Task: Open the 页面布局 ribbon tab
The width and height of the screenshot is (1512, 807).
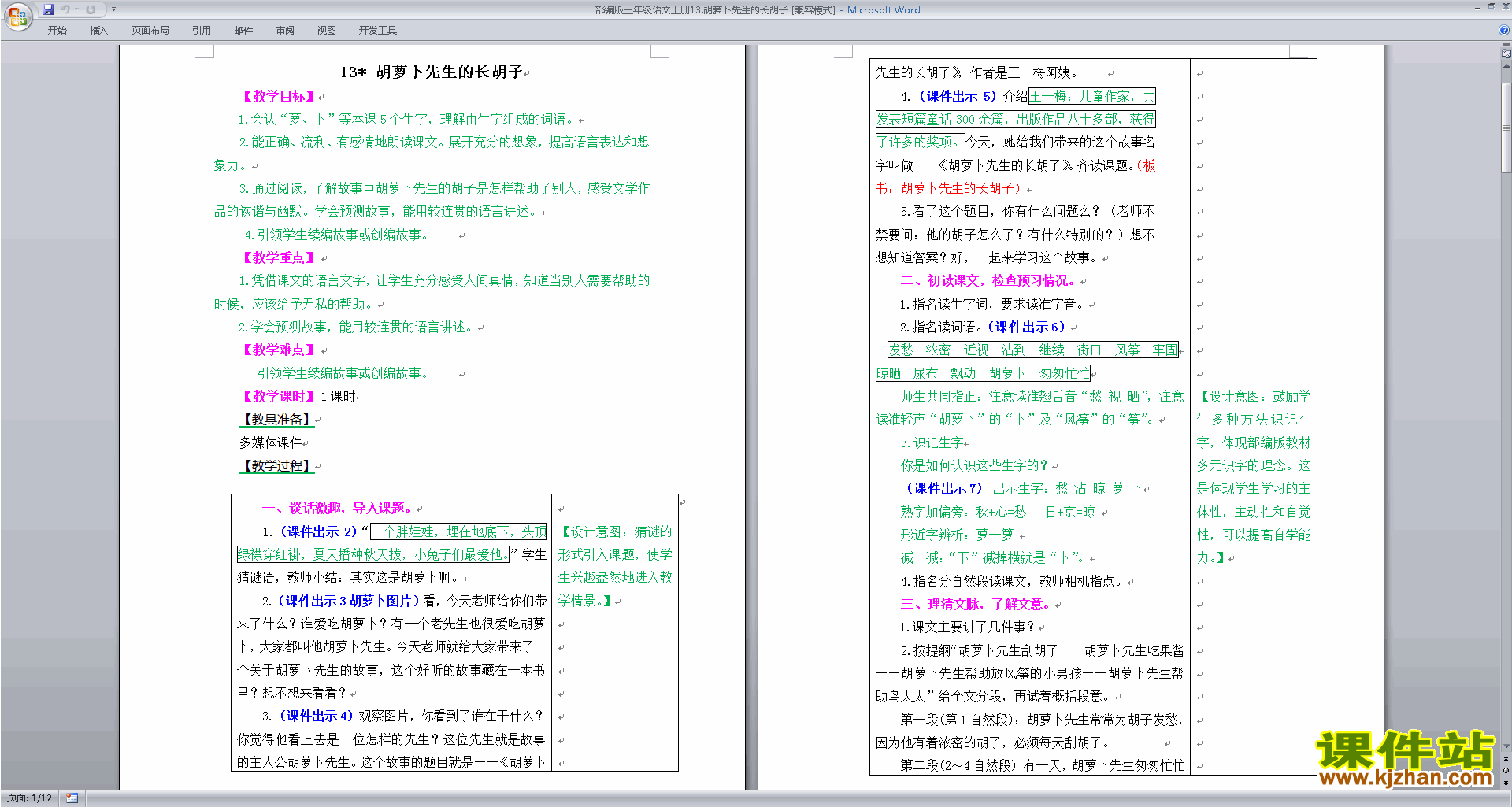Action: click(x=150, y=31)
